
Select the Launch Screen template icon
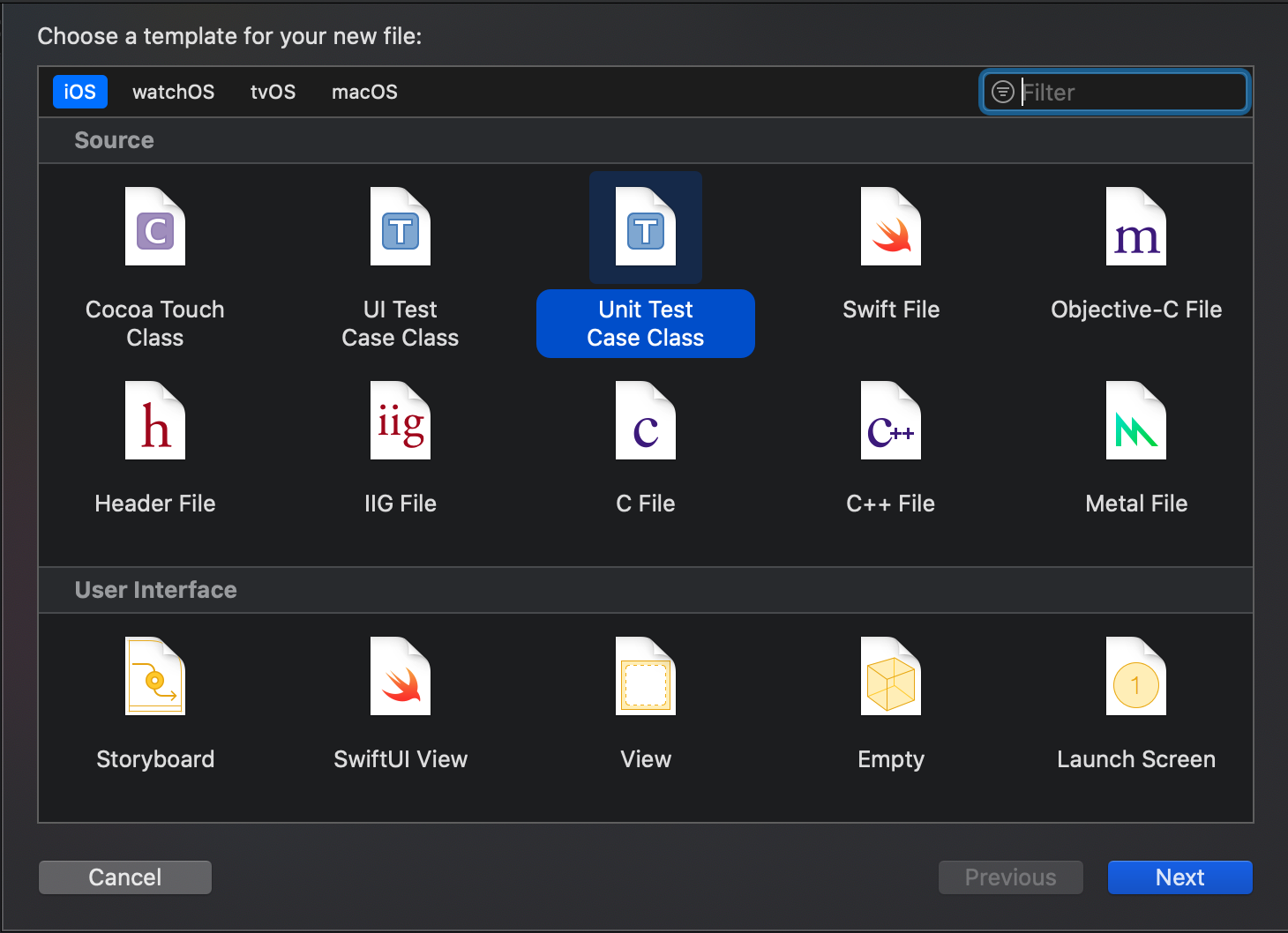1136,677
